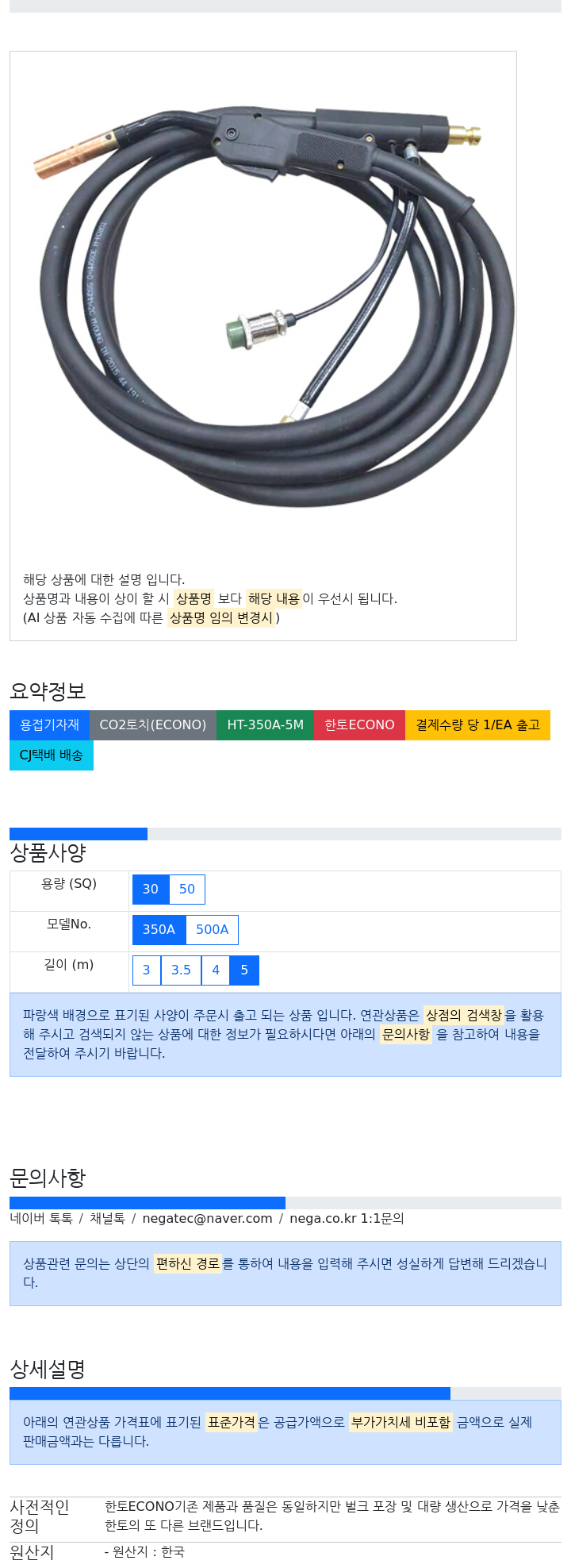Choose model number 350A
This screenshot has width=571, height=1568.
159,930
